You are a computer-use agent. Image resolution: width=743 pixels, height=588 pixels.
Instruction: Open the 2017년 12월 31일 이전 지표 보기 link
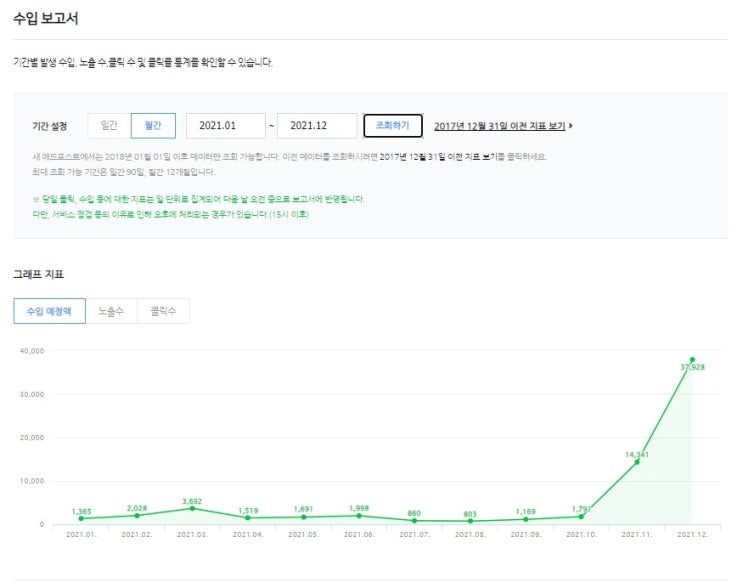pyautogui.click(x=499, y=126)
